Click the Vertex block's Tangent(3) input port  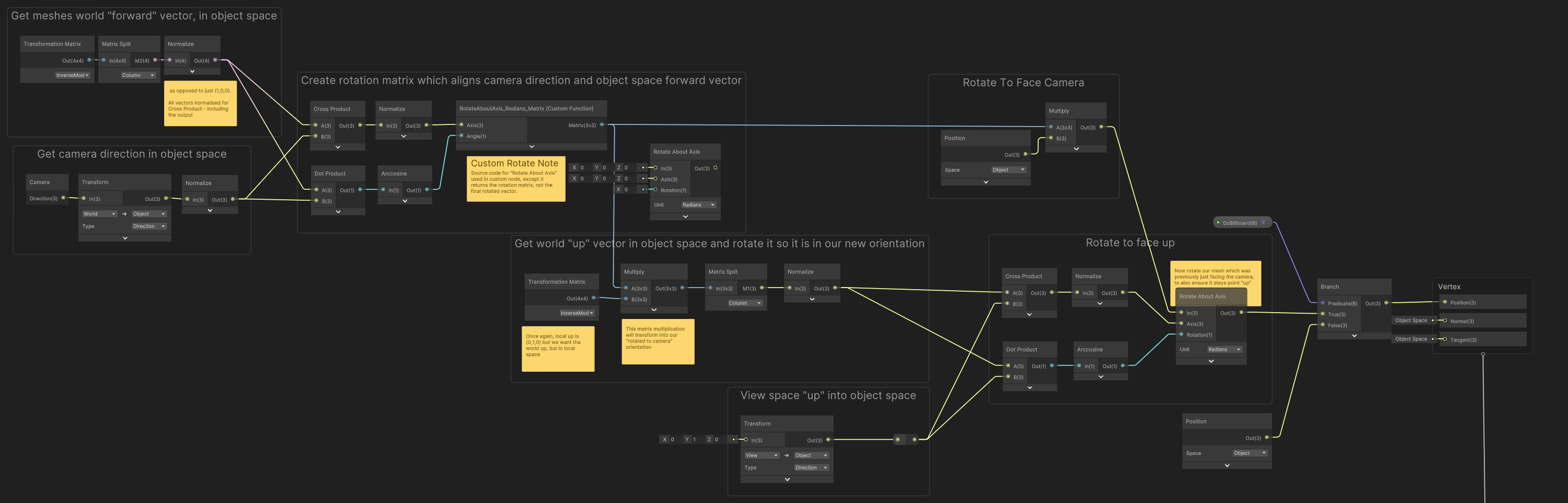click(x=1445, y=339)
